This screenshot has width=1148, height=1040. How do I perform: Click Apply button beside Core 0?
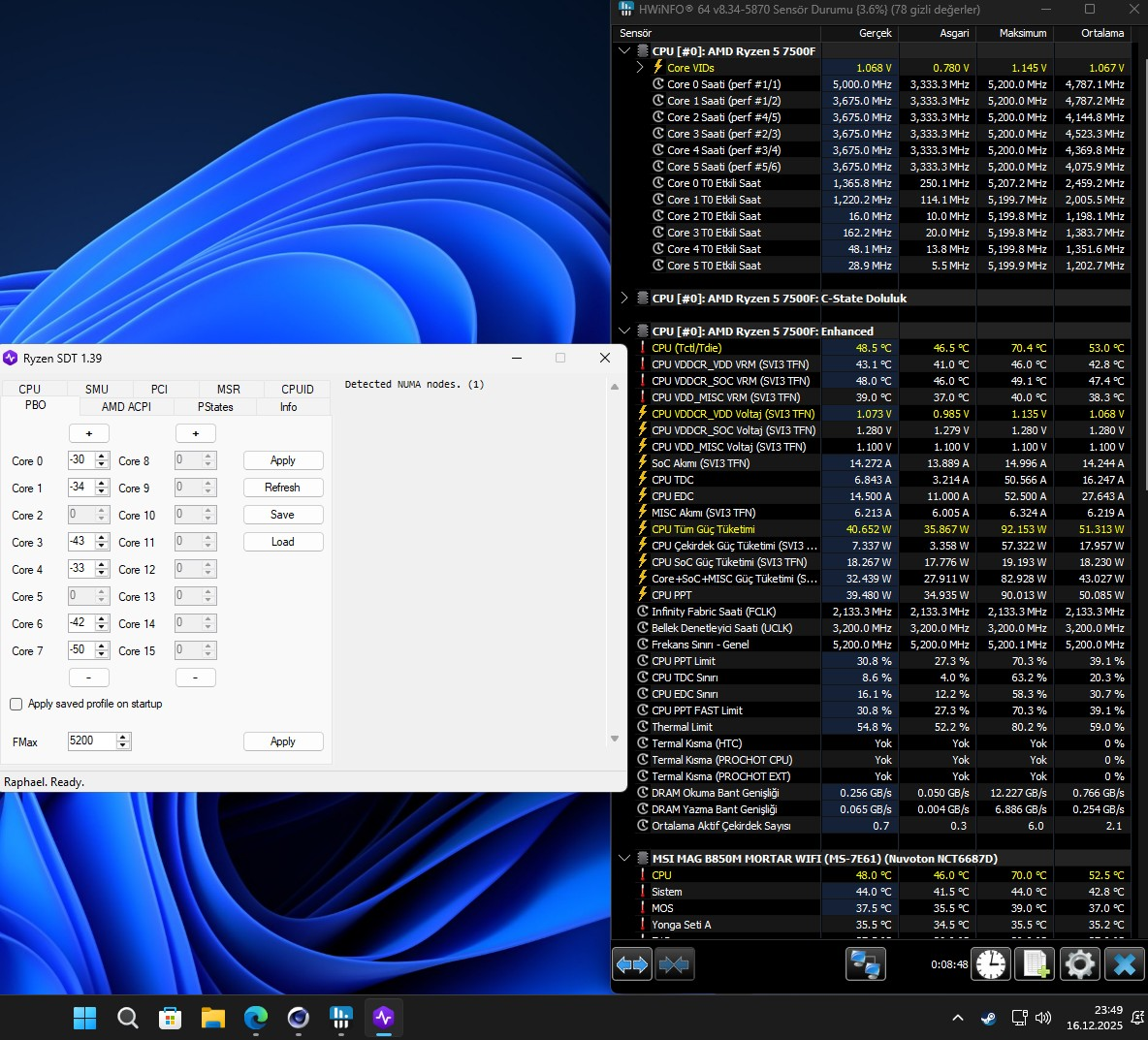(282, 460)
